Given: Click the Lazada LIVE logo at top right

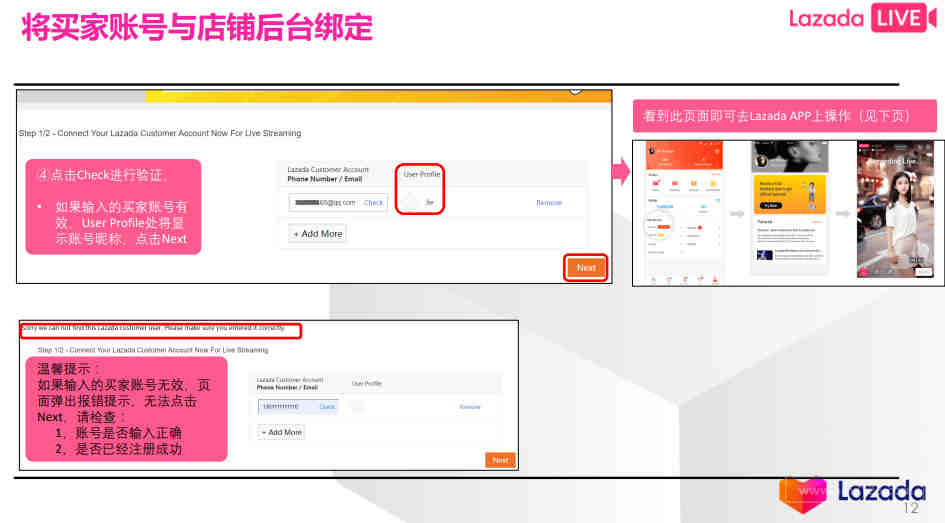Looking at the screenshot, I should point(862,18).
